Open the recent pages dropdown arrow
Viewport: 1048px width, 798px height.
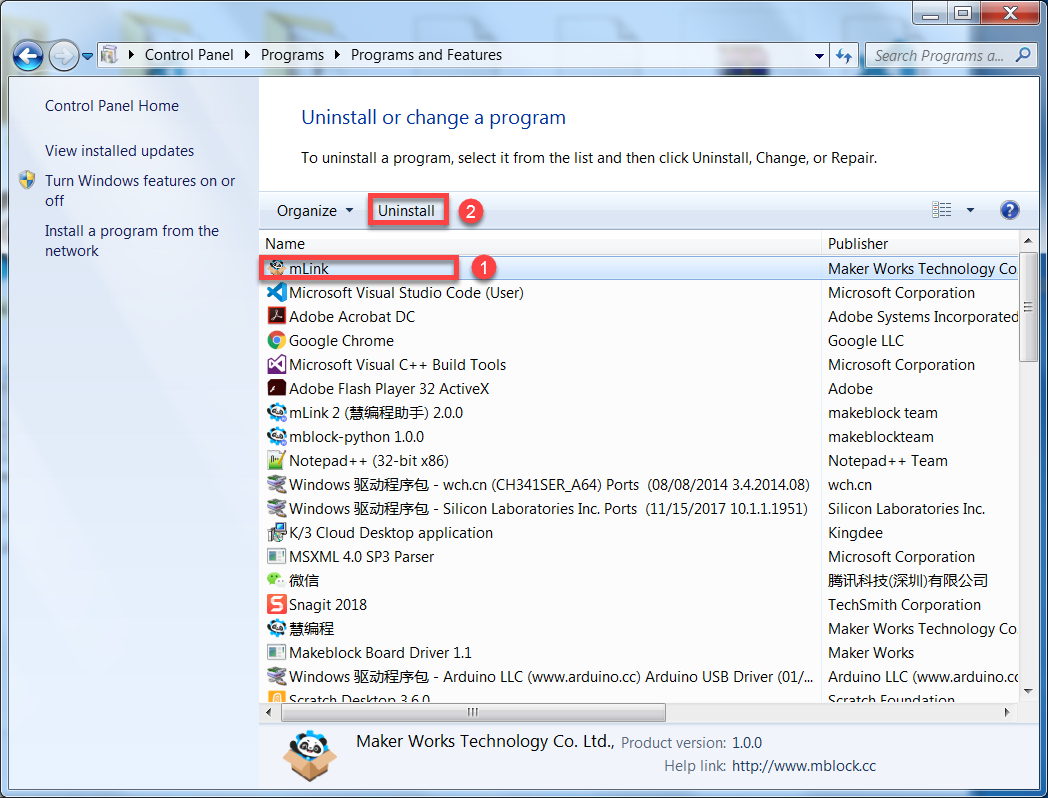pyautogui.click(x=88, y=57)
